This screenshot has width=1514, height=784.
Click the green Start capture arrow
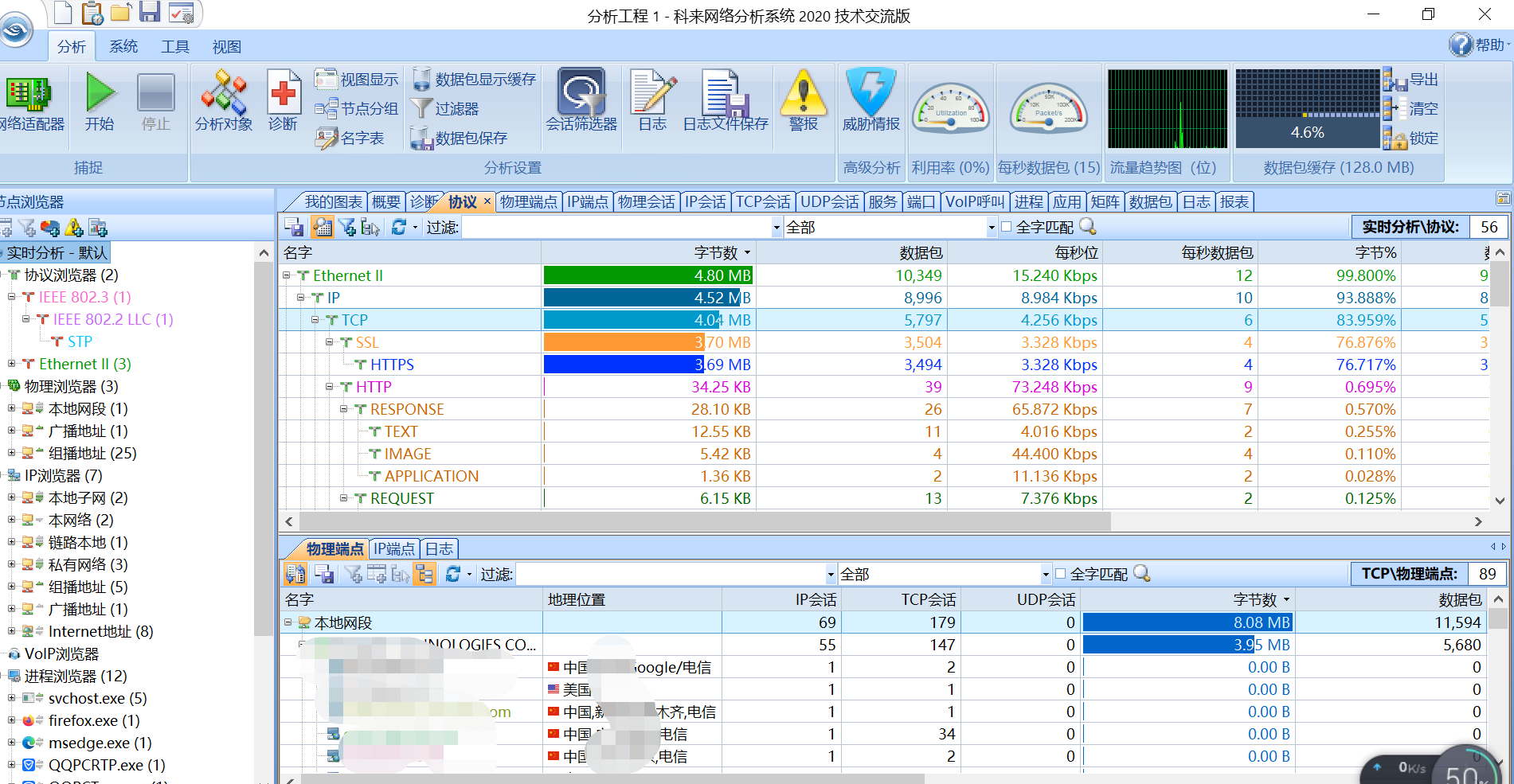click(x=100, y=92)
